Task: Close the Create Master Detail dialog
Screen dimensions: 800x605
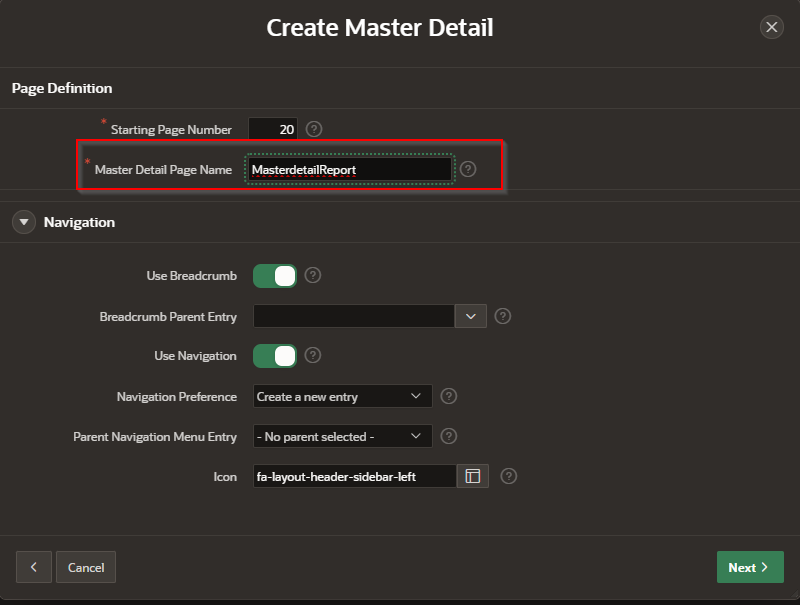Action: pos(771,27)
